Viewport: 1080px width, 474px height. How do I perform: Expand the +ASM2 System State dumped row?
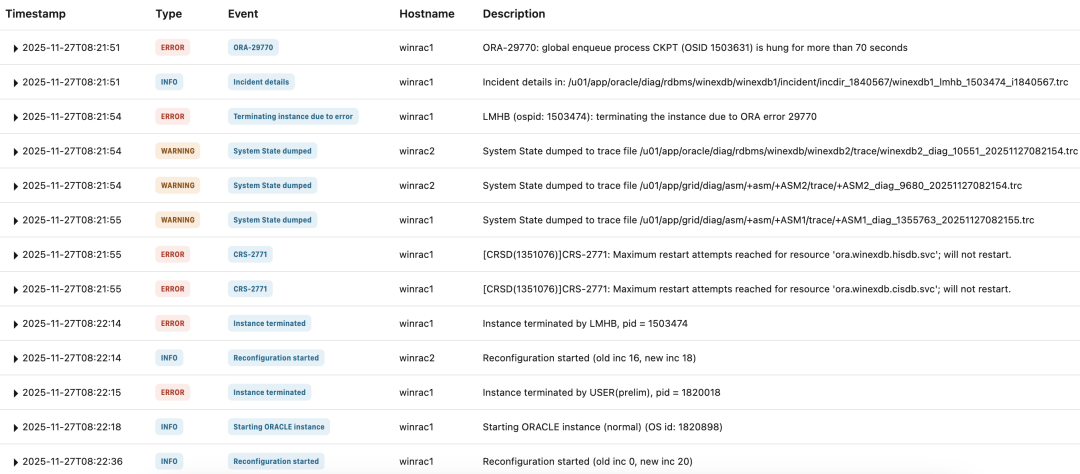(x=15, y=186)
